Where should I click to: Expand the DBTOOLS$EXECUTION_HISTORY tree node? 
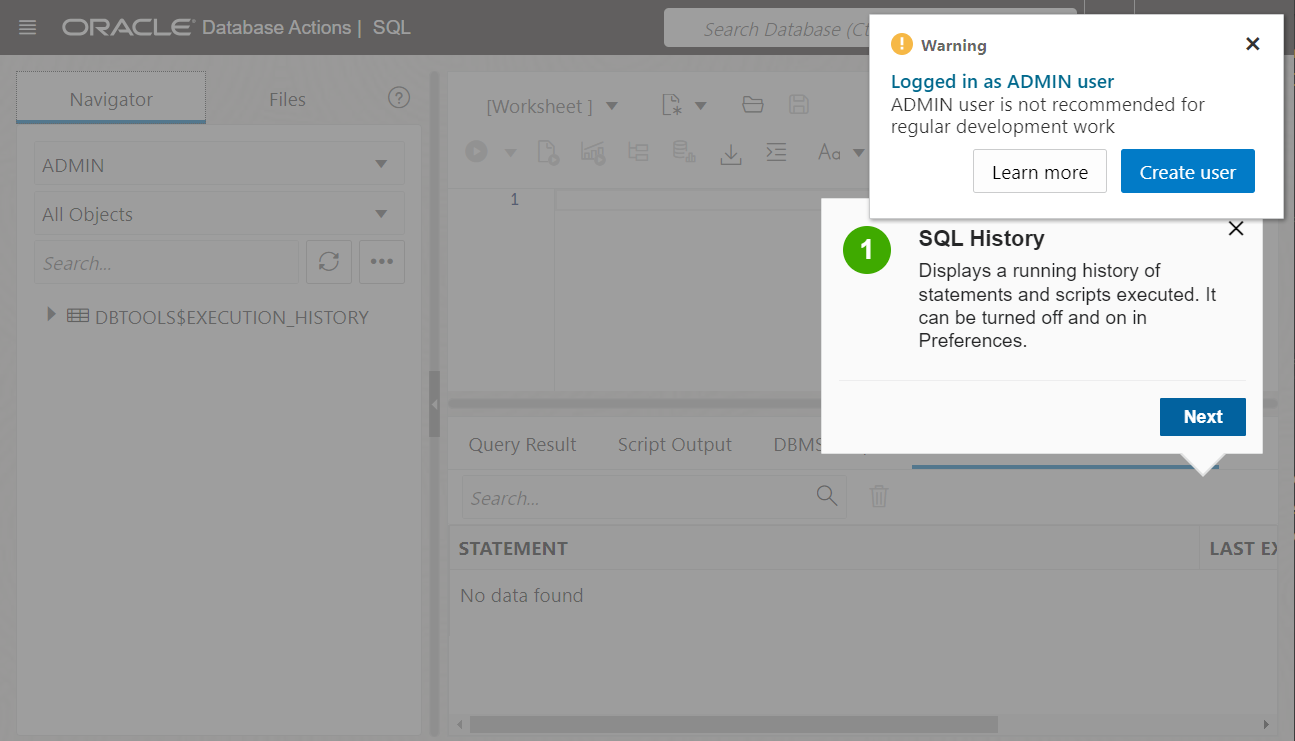click(52, 315)
